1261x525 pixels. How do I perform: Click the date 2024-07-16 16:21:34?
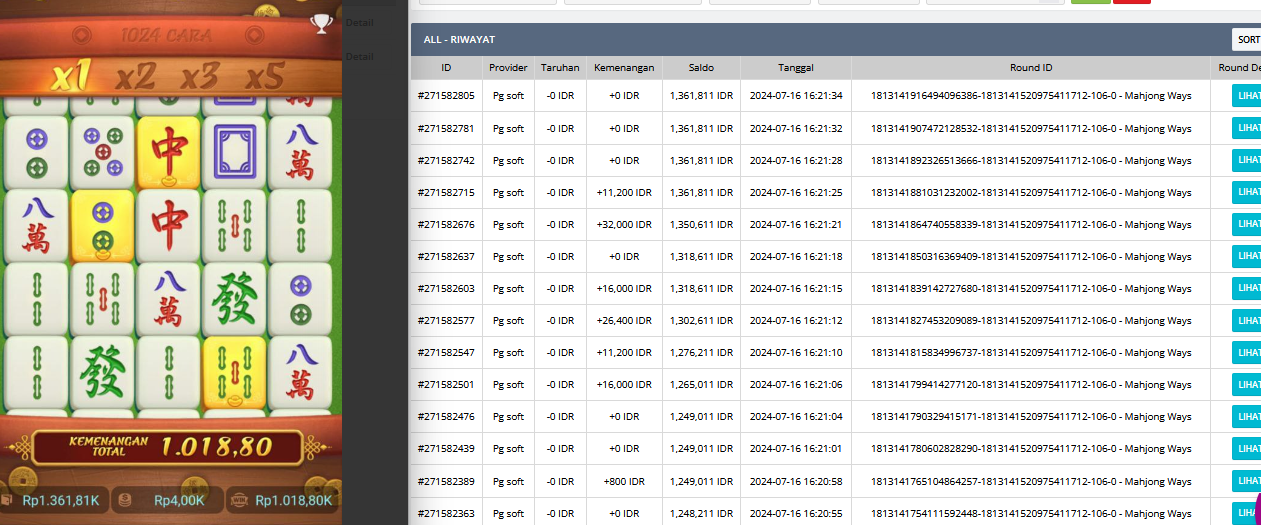(796, 97)
